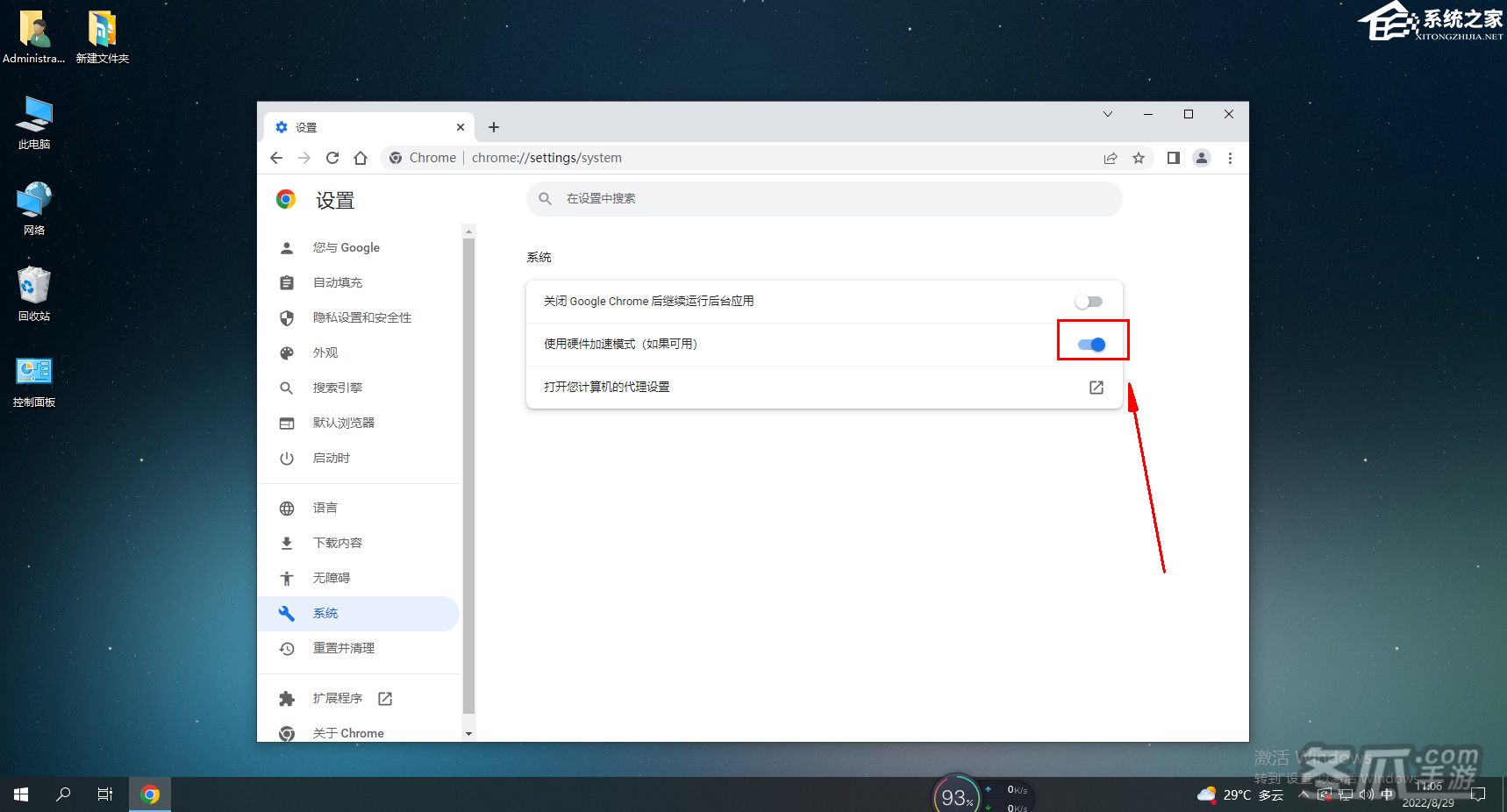Open 搜索引擎 settings section

pos(359,388)
